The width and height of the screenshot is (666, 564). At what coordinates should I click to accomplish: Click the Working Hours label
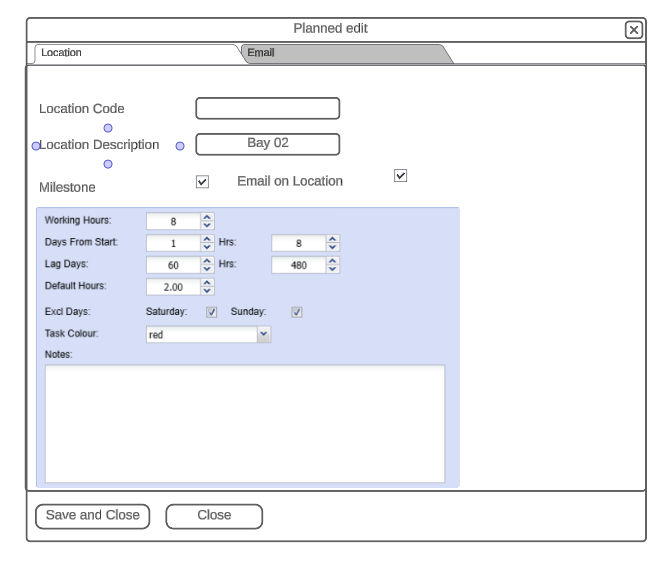tap(78, 220)
